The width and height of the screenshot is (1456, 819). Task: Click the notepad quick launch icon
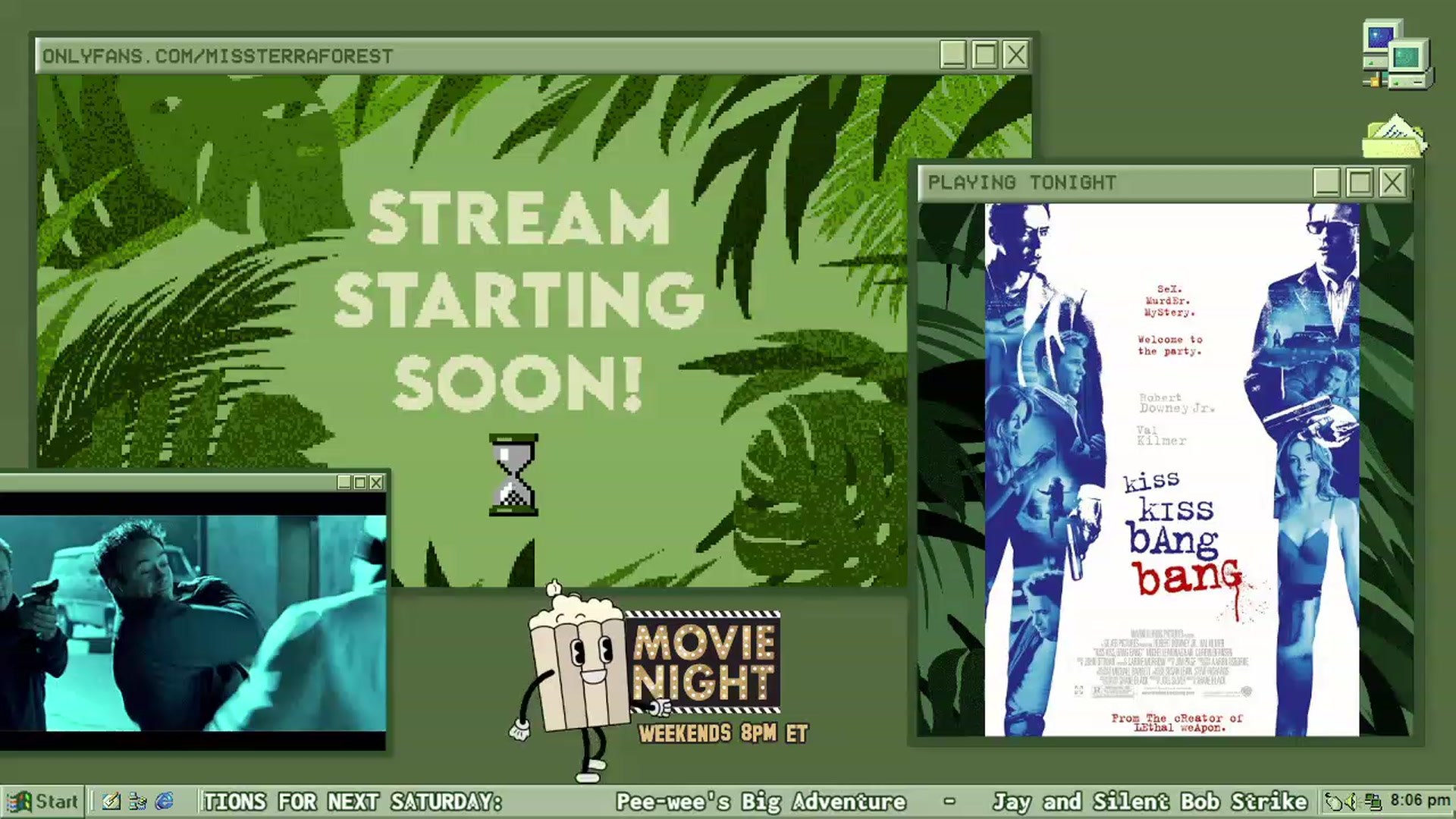tap(111, 802)
